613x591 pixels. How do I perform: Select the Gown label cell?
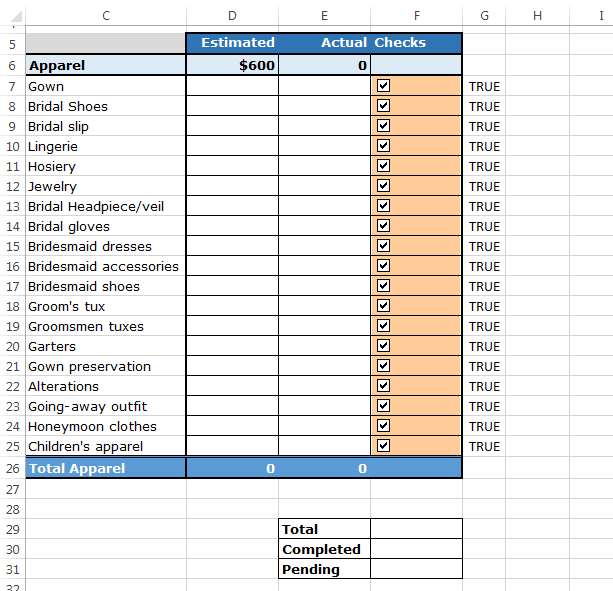[106, 86]
